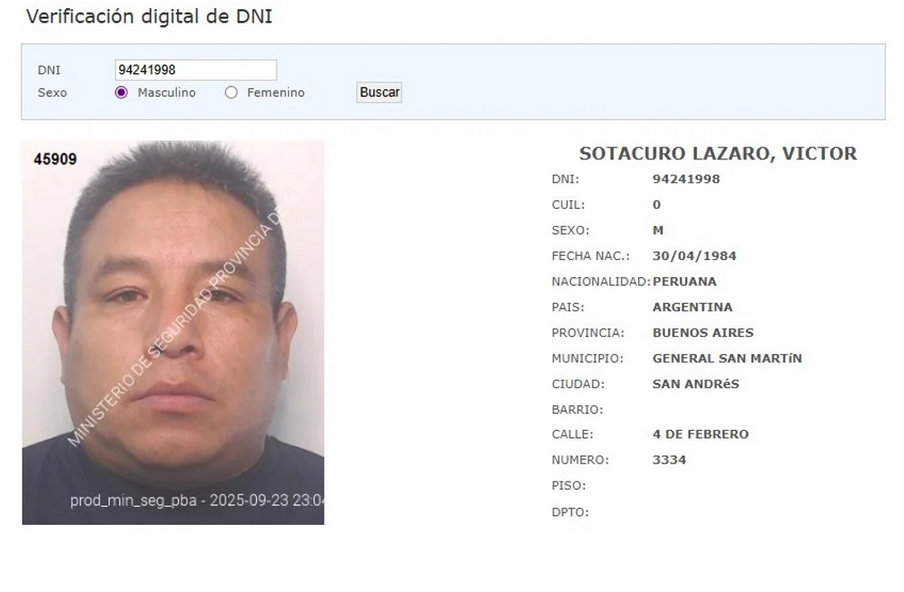The width and height of the screenshot is (904, 592).
Task: Click the MUNICIPIO value GENERAL SAN MARTÍN
Action: tap(727, 358)
